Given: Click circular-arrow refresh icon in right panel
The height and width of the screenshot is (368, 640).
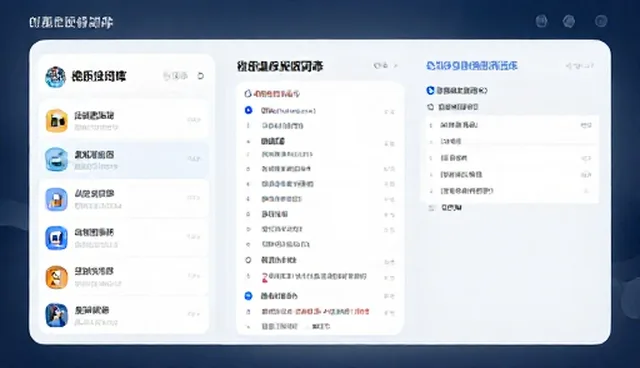Looking at the screenshot, I should click(x=430, y=107).
